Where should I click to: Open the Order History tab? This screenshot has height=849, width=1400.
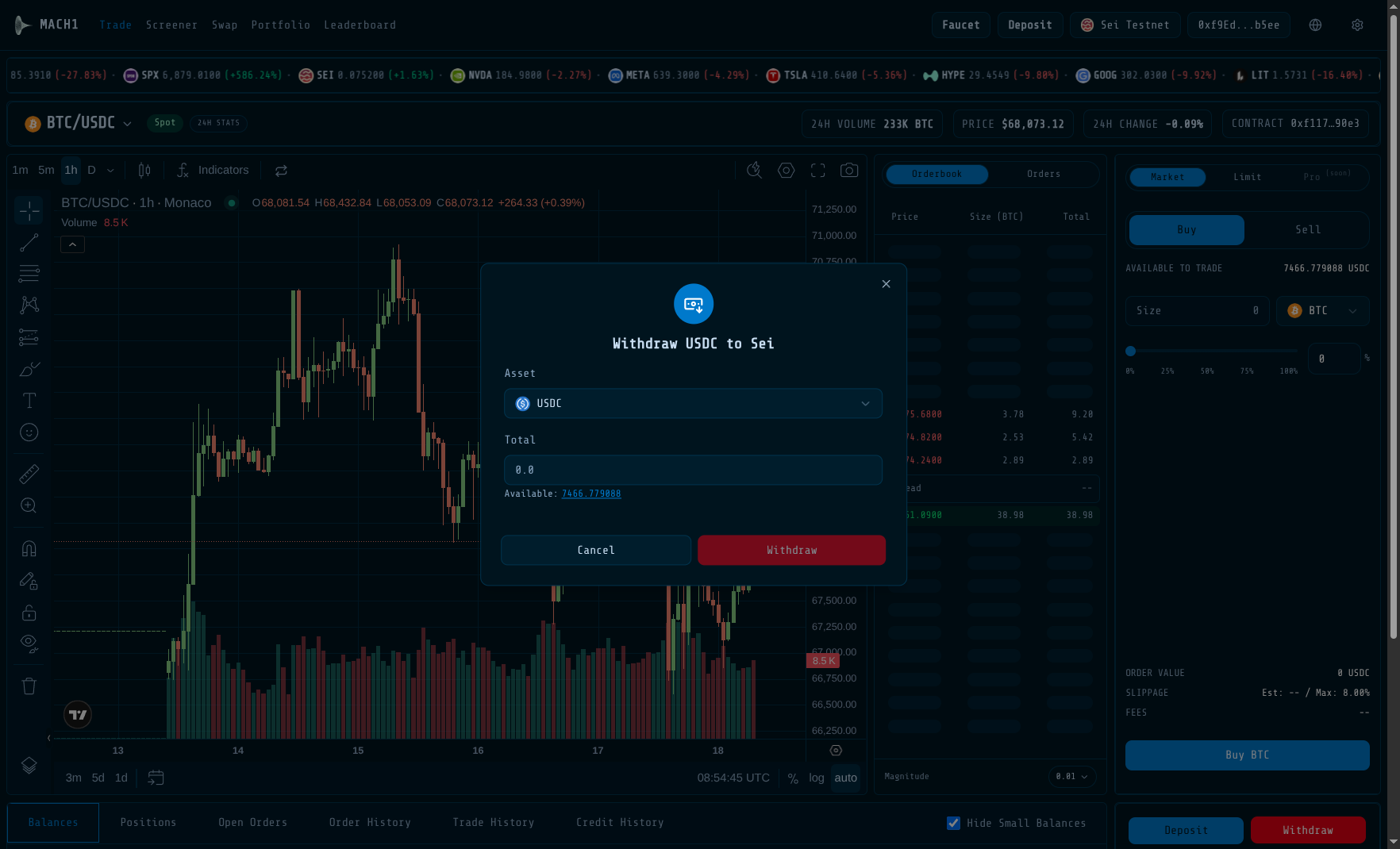coord(370,823)
